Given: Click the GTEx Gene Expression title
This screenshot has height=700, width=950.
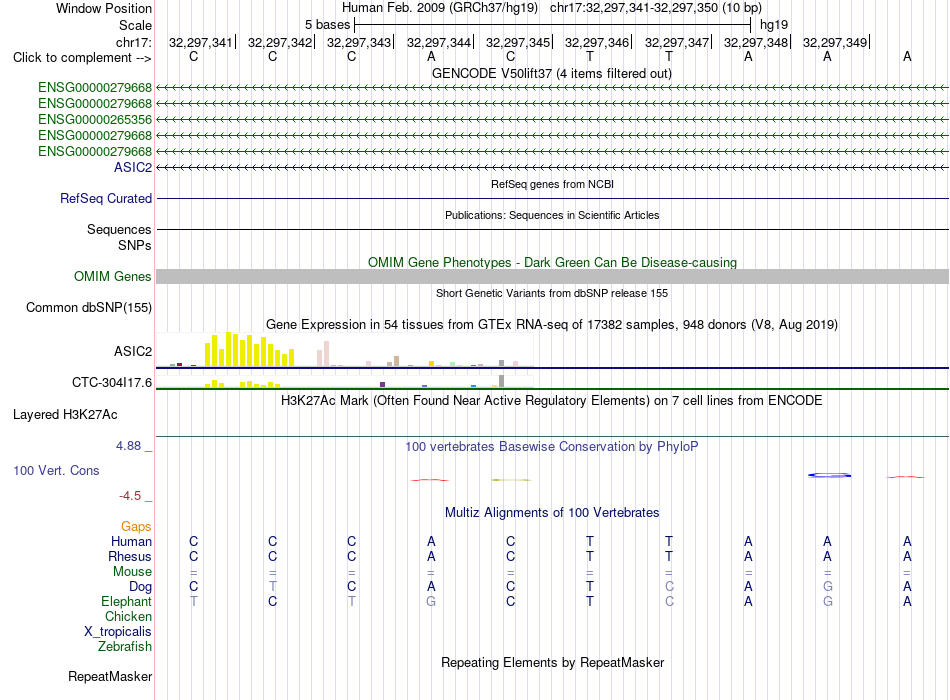Looking at the screenshot, I should click(x=552, y=324).
